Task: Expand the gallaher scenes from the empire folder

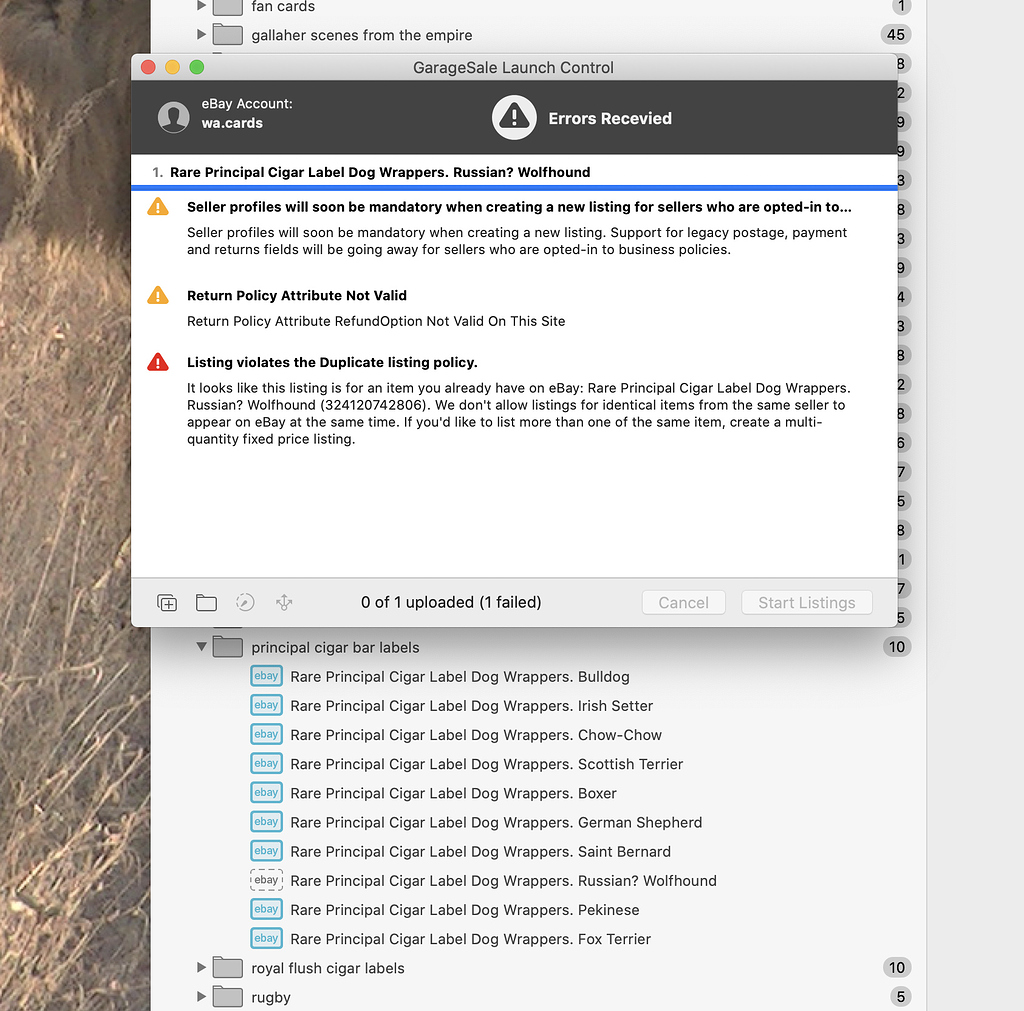Action: [201, 34]
